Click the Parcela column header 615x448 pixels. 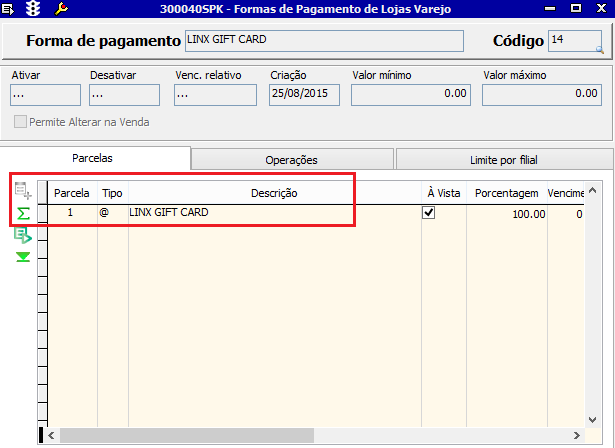click(72, 193)
